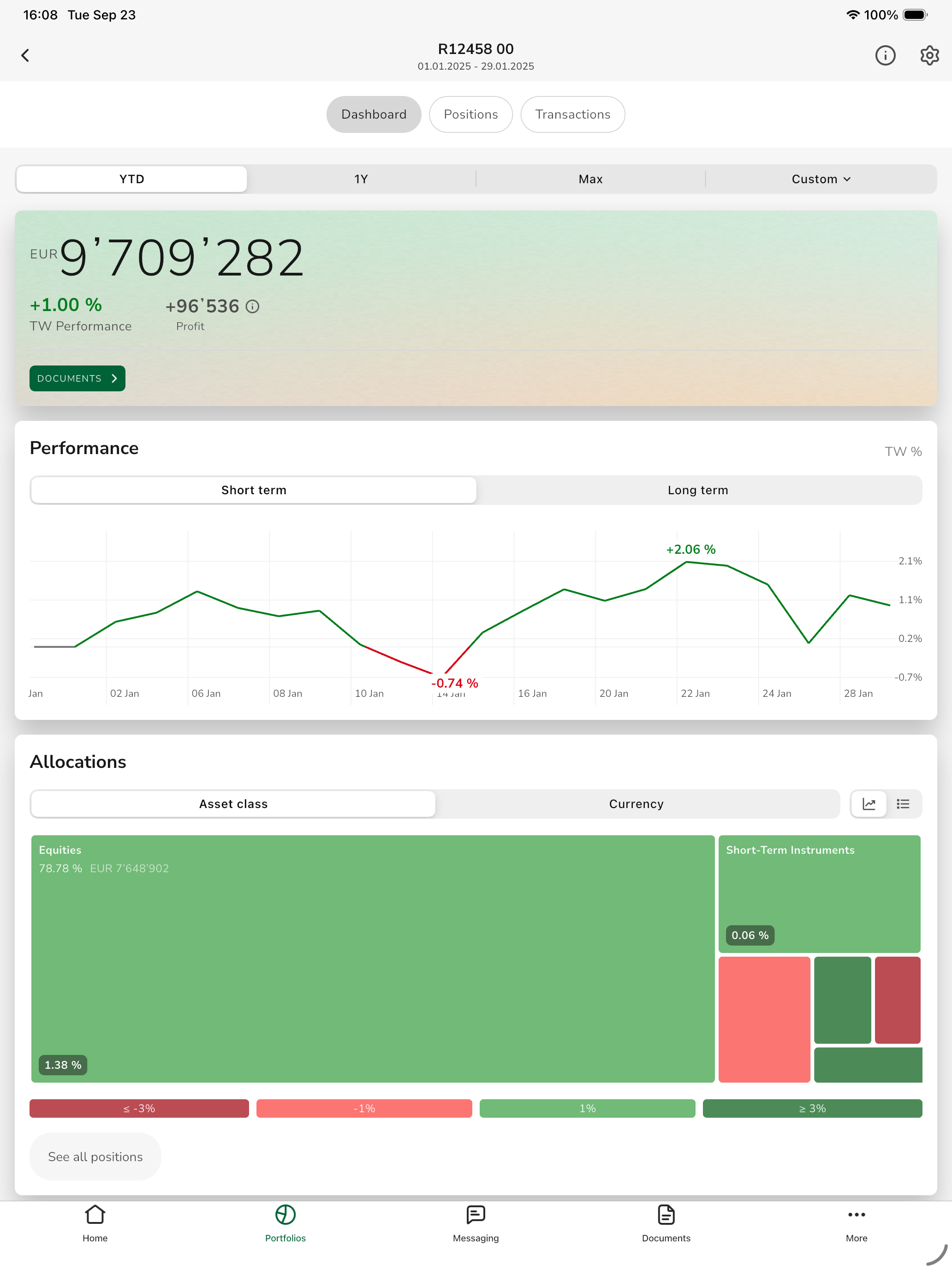
Task: Select the Equities allocation tile
Action: pyautogui.click(x=373, y=959)
